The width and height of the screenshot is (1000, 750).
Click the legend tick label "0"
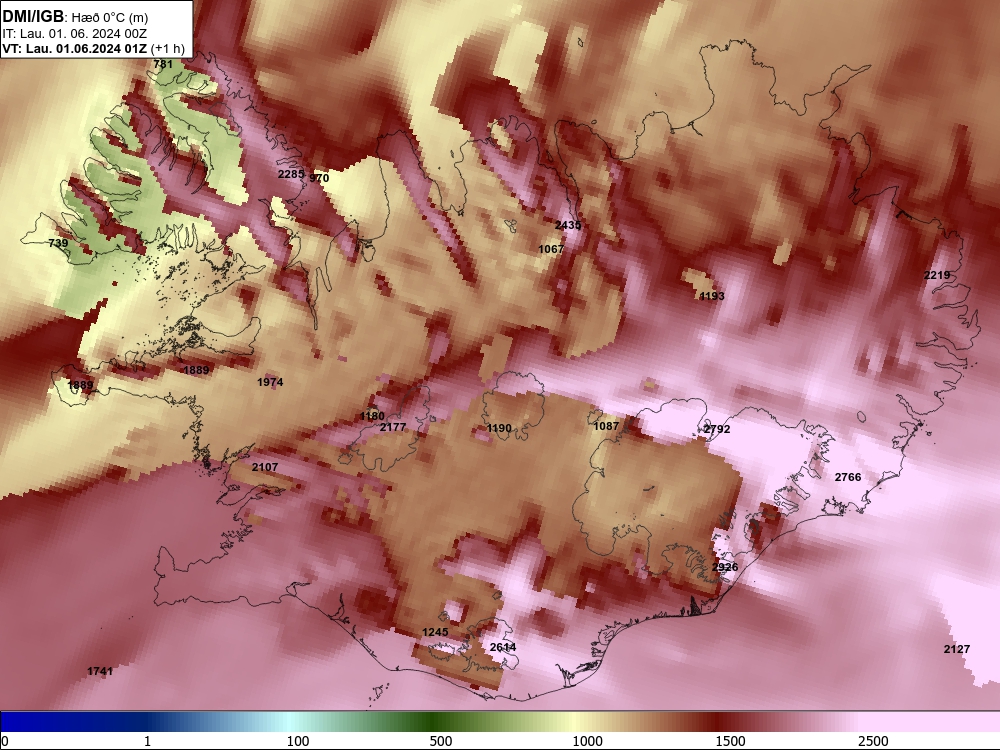tap(4, 741)
